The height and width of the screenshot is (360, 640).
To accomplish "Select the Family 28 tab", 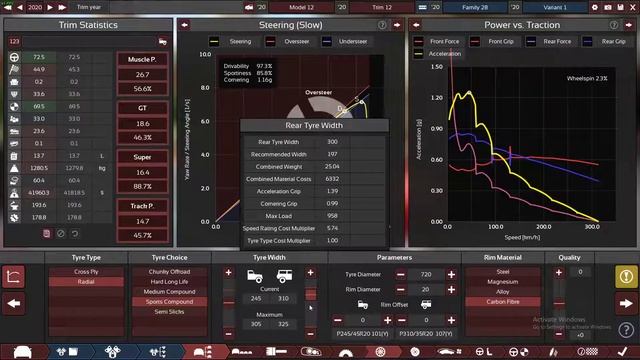I will pos(475,7).
